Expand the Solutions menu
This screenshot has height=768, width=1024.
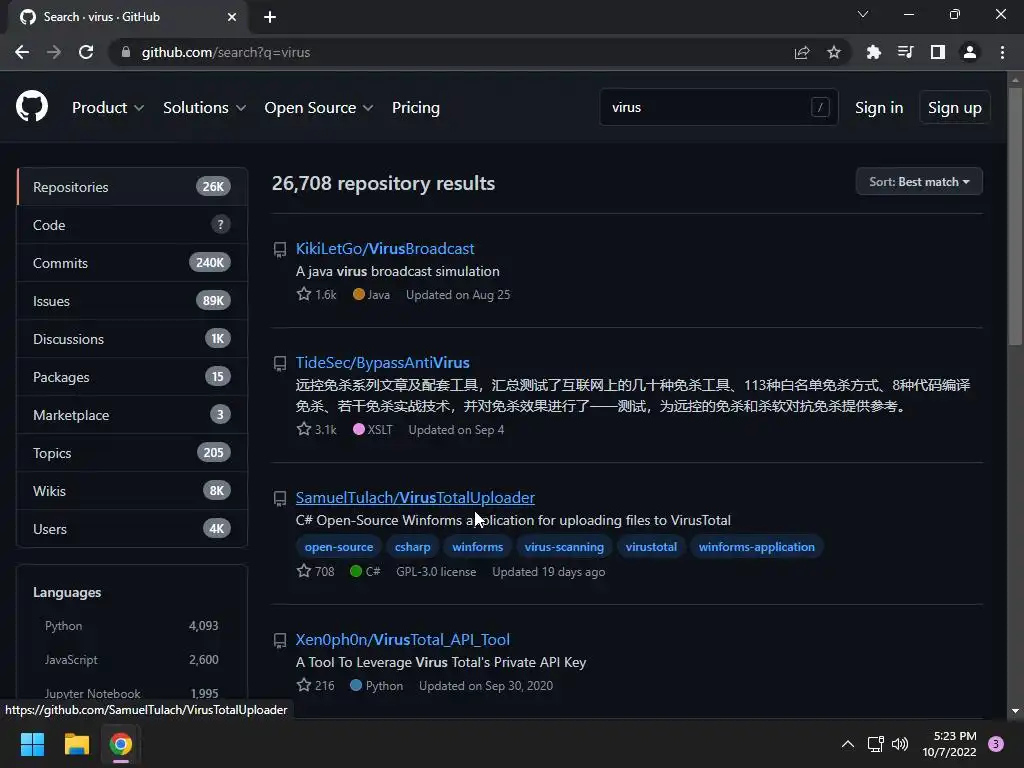(x=204, y=108)
